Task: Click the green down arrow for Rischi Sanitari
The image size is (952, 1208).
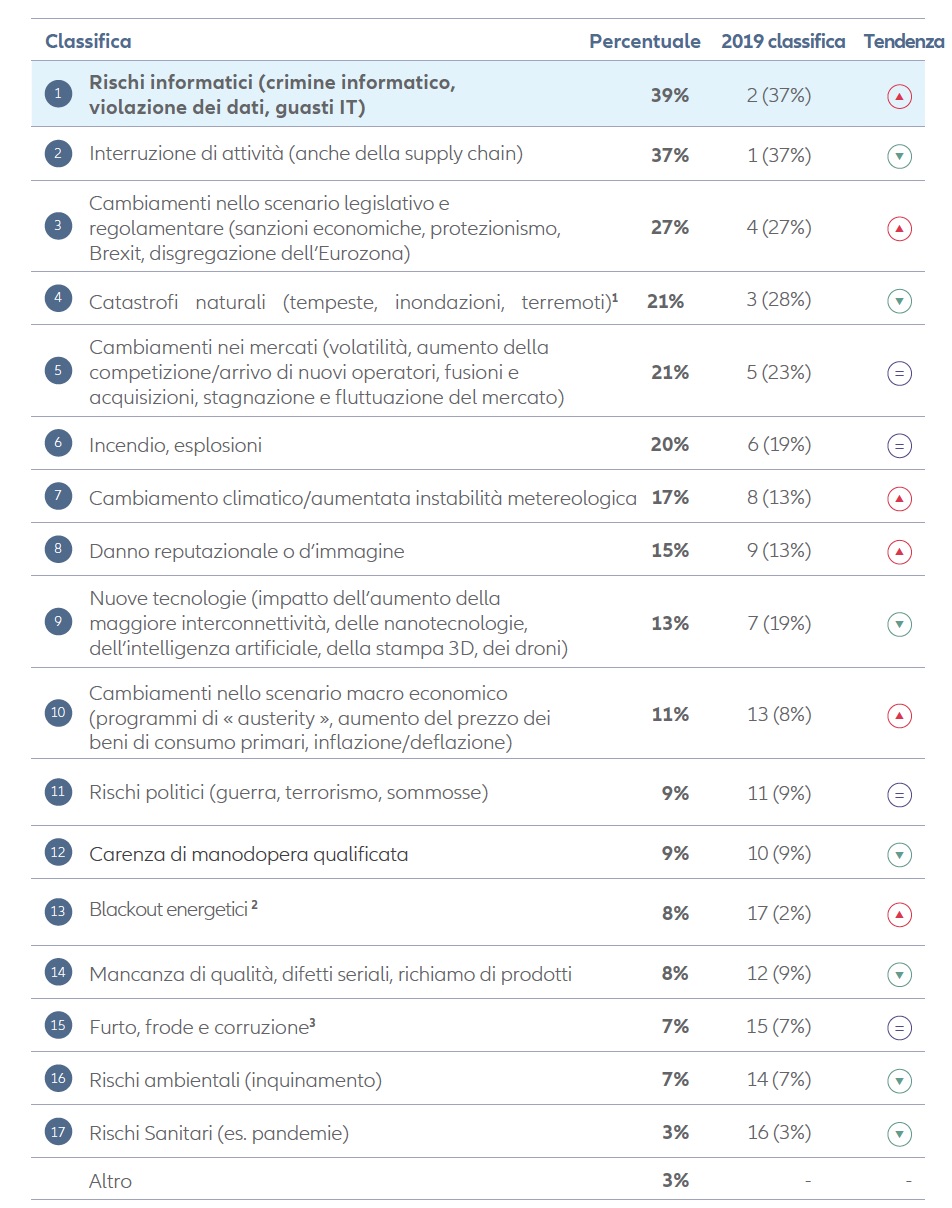Action: (899, 1134)
